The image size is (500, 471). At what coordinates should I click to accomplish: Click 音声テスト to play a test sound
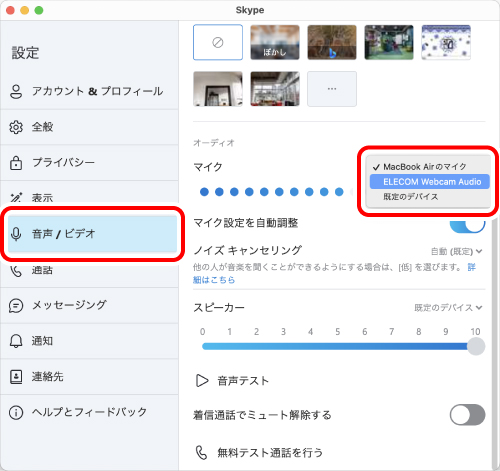click(232, 381)
